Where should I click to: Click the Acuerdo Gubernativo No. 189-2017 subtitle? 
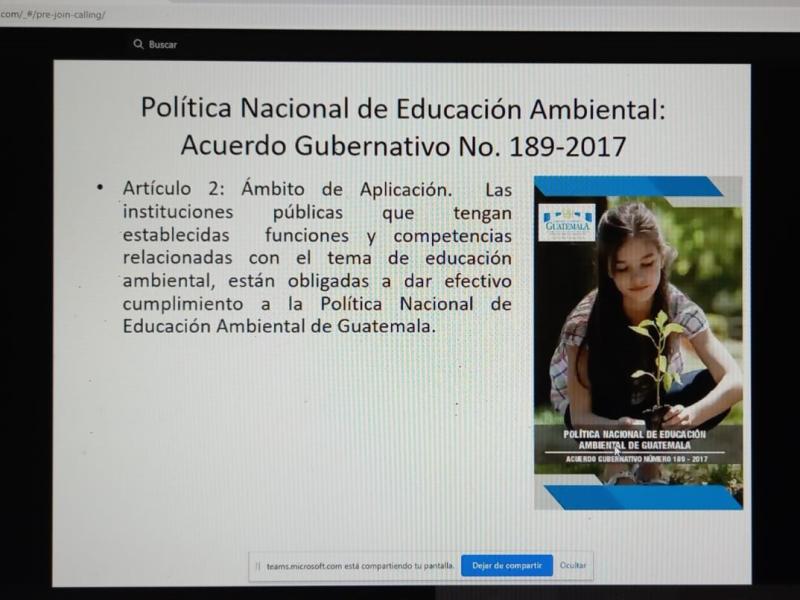402,146
